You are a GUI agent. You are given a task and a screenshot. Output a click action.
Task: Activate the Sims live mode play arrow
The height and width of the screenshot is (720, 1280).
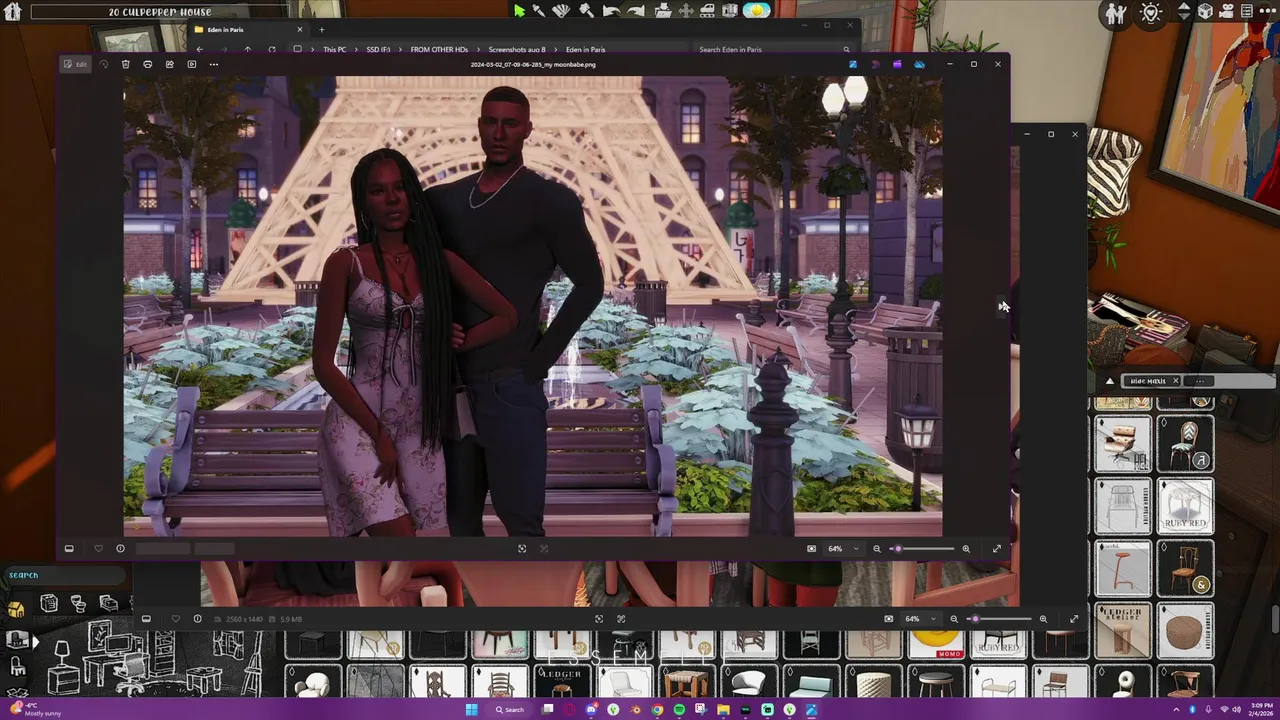tap(519, 11)
